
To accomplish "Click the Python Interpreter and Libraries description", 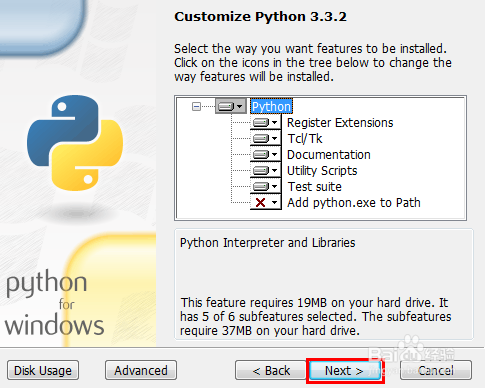I will [x=268, y=243].
